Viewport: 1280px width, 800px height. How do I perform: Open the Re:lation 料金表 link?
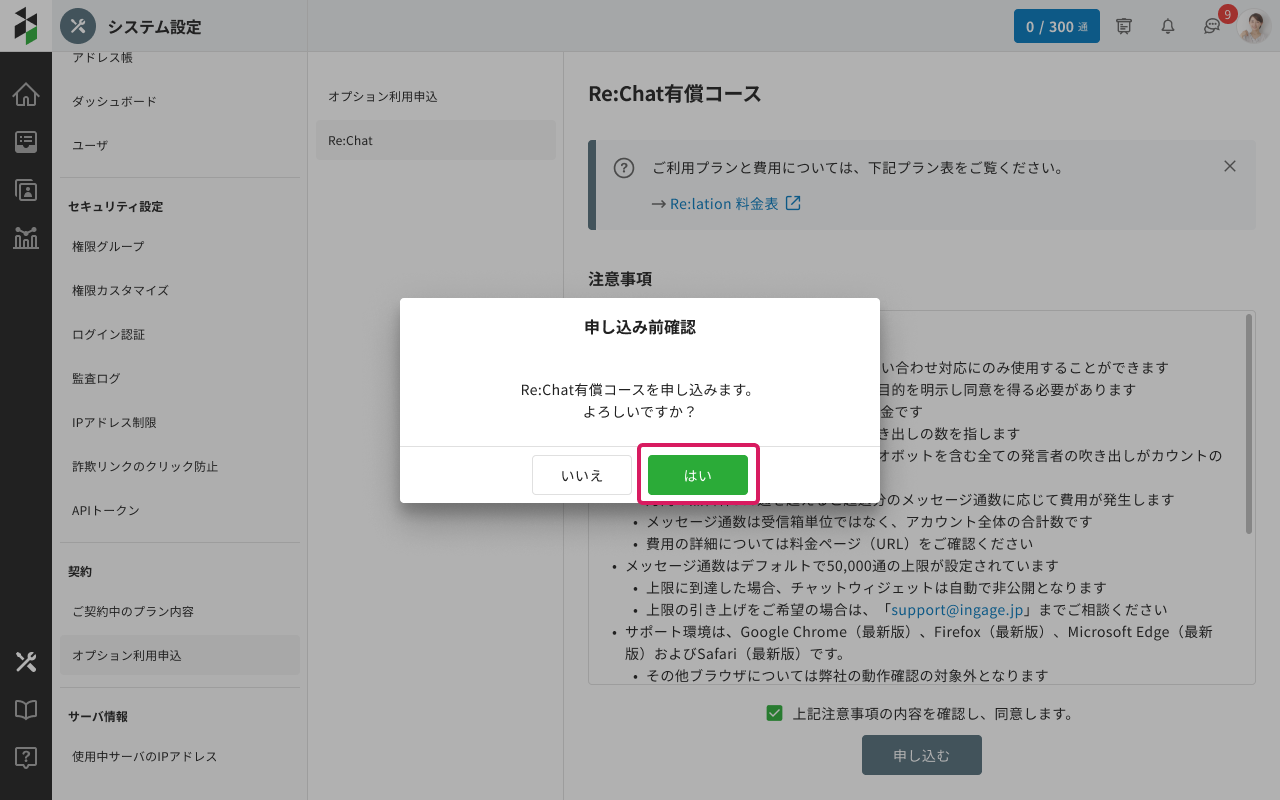coord(724,203)
